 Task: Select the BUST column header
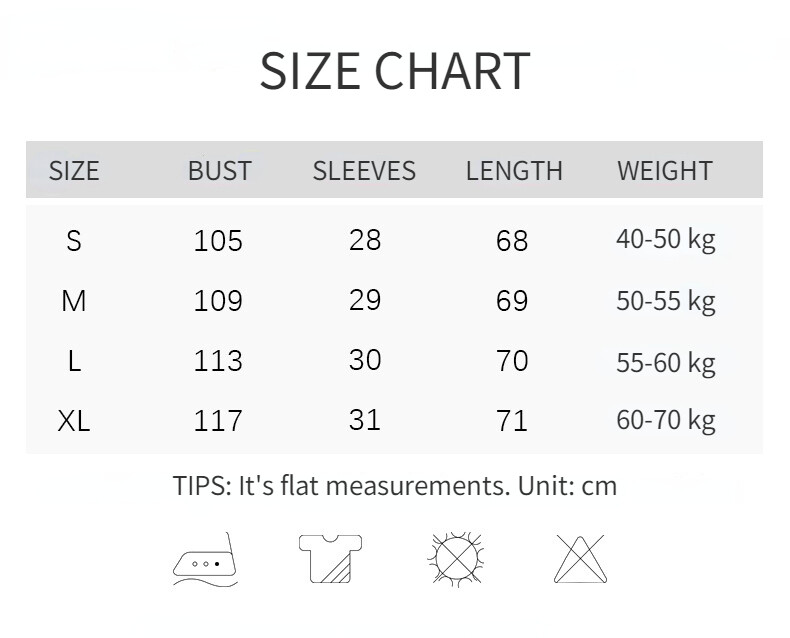pos(220,171)
